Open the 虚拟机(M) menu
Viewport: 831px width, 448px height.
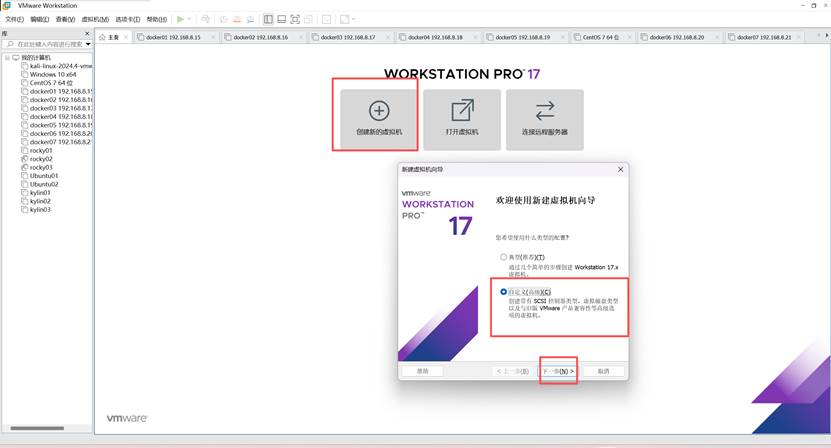95,19
